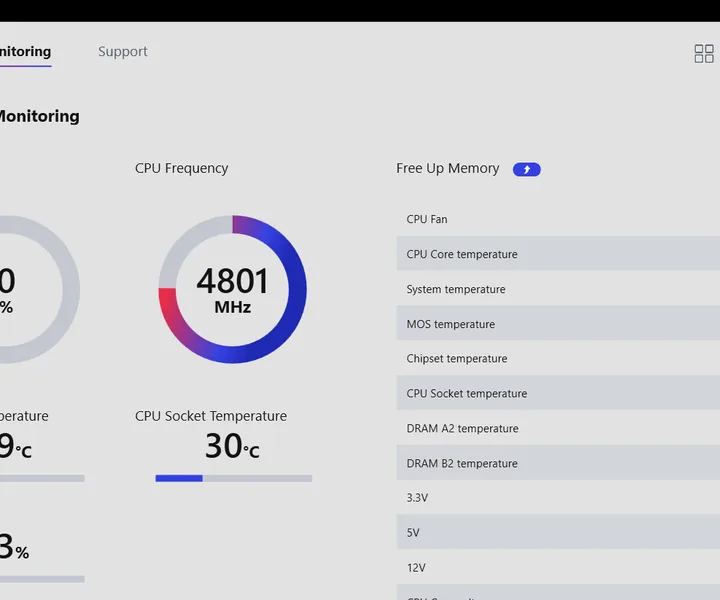Select the CPU Socket temperature list row
The height and width of the screenshot is (600, 720).
[558, 393]
